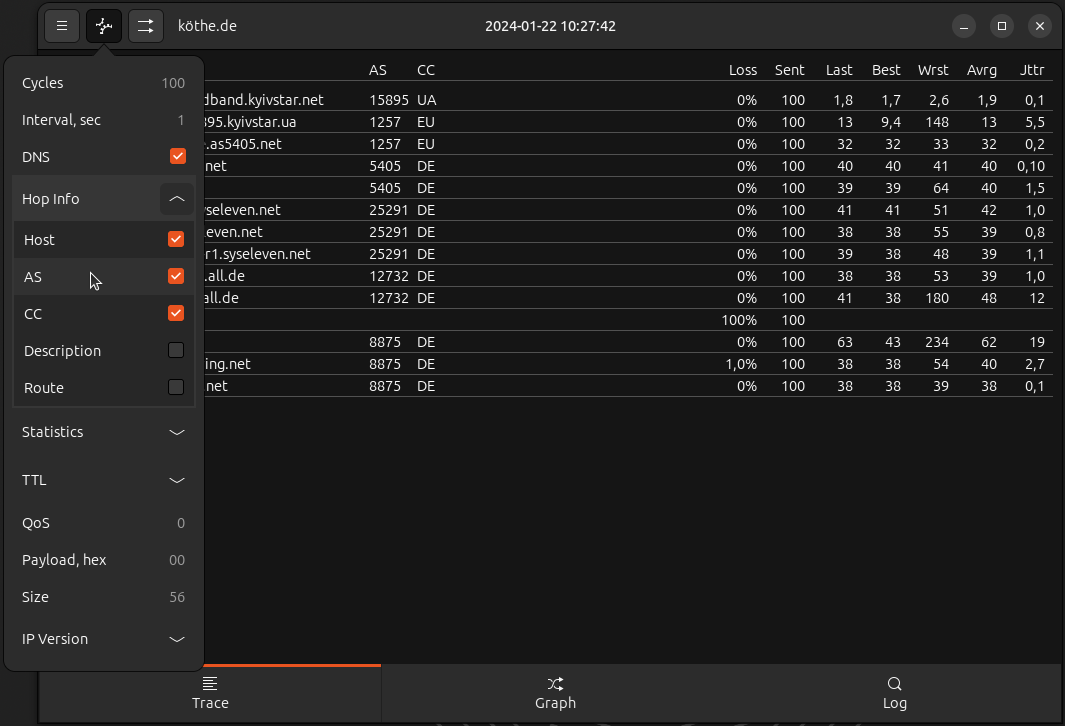The width and height of the screenshot is (1065, 726).
Task: Switch to the Log tab
Action: point(894,693)
